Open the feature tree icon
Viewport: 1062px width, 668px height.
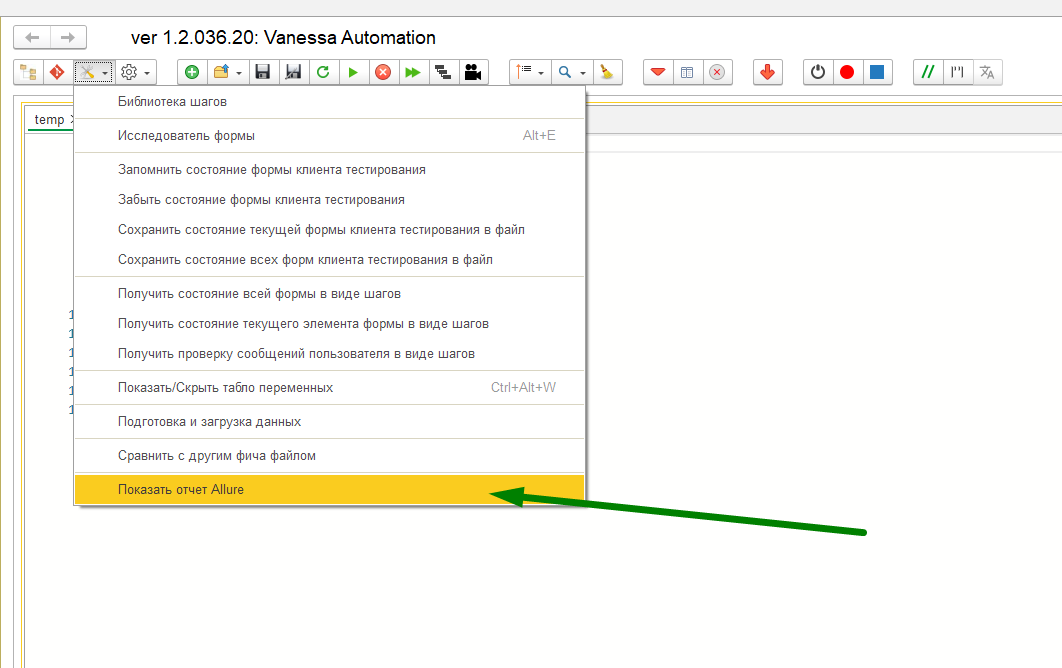[x=28, y=72]
